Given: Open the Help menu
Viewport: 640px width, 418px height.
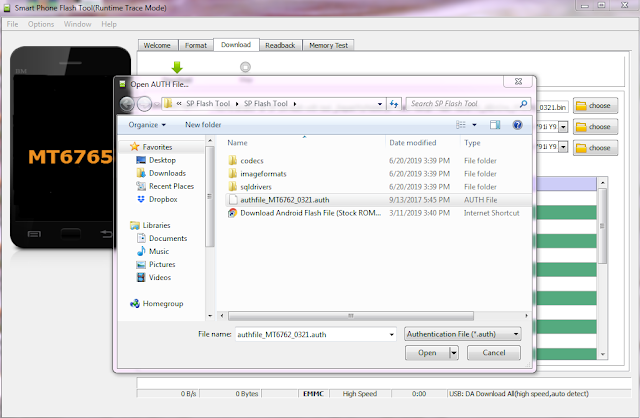Looking at the screenshot, I should pyautogui.click(x=109, y=24).
